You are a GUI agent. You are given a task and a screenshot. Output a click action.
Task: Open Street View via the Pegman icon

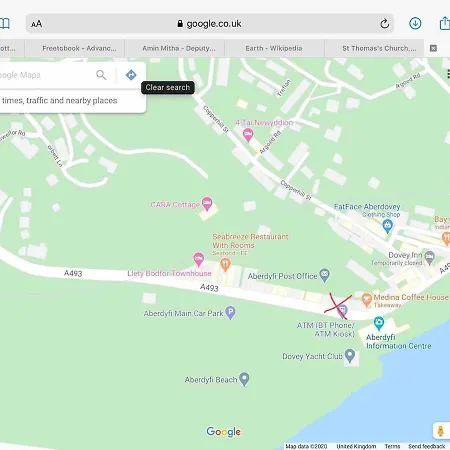(441, 431)
